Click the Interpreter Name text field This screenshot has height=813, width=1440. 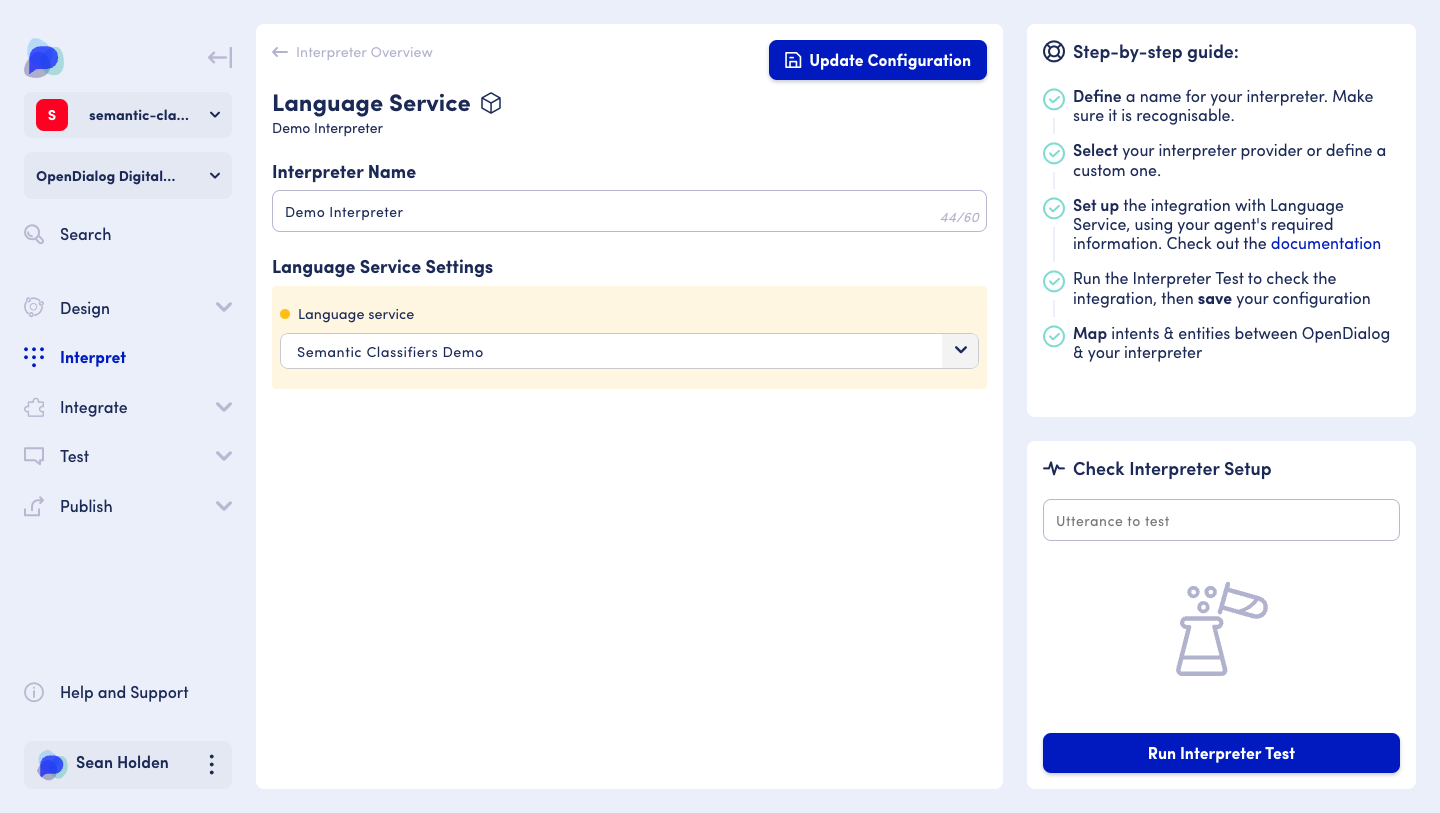(x=600, y=211)
